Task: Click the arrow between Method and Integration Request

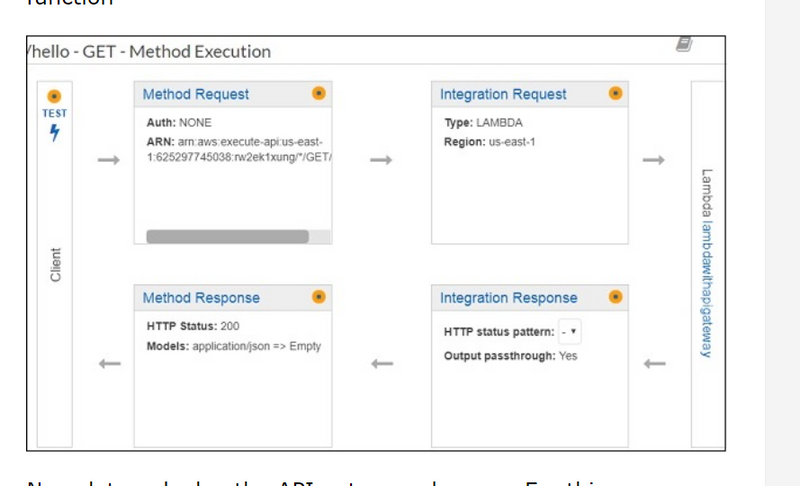Action: pos(381,159)
